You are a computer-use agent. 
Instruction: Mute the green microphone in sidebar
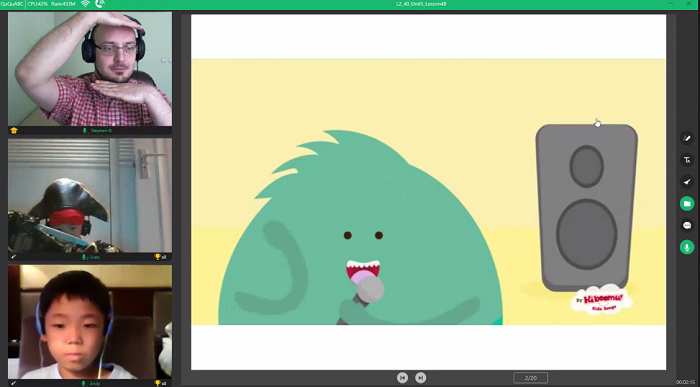(687, 247)
